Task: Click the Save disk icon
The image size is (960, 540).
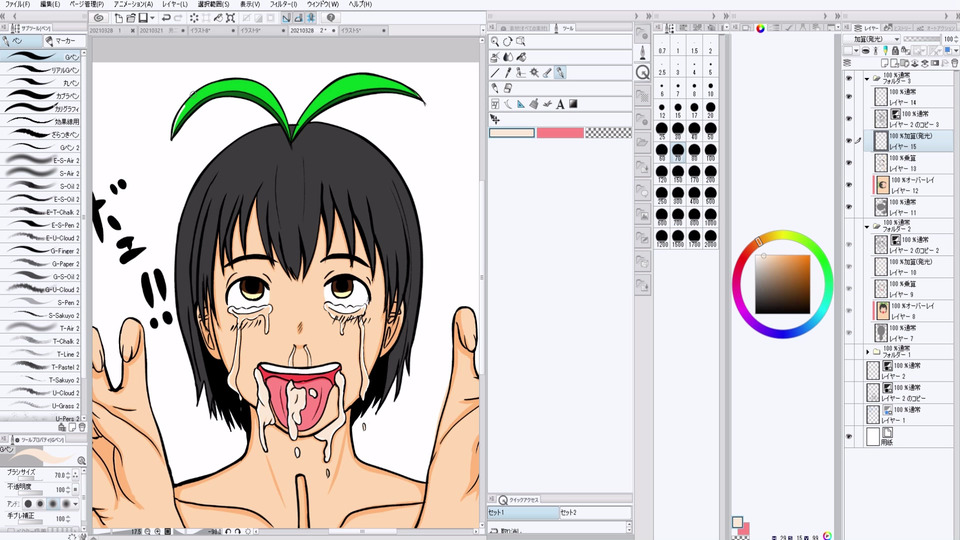Action: click(x=143, y=18)
